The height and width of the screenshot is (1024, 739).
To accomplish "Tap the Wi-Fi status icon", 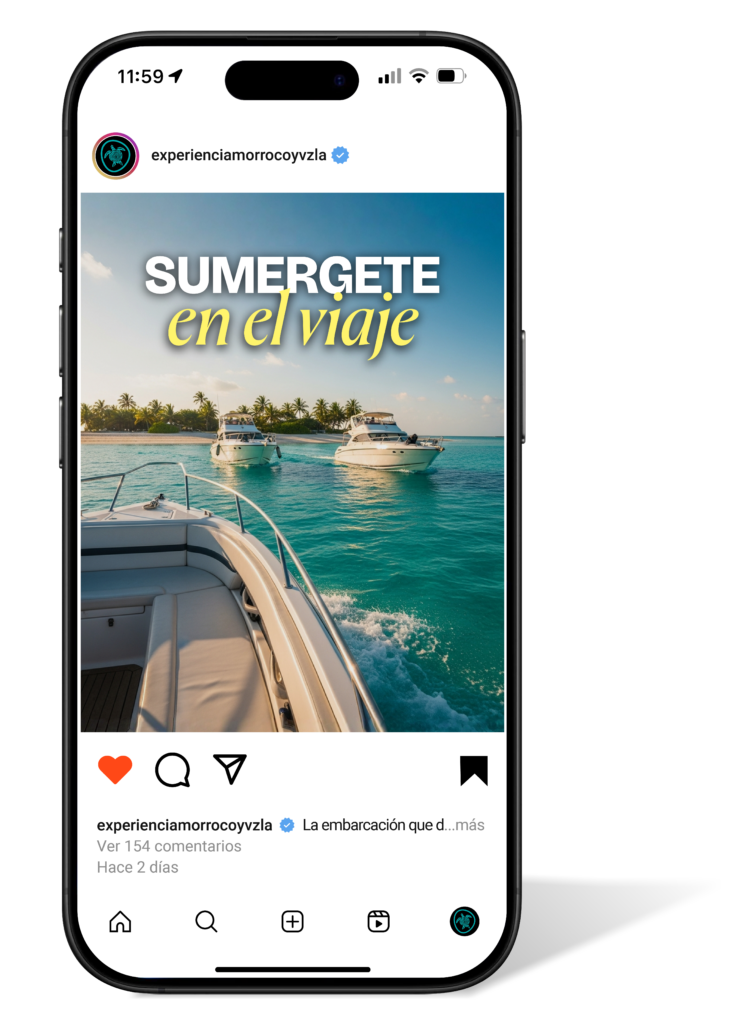I will point(418,76).
